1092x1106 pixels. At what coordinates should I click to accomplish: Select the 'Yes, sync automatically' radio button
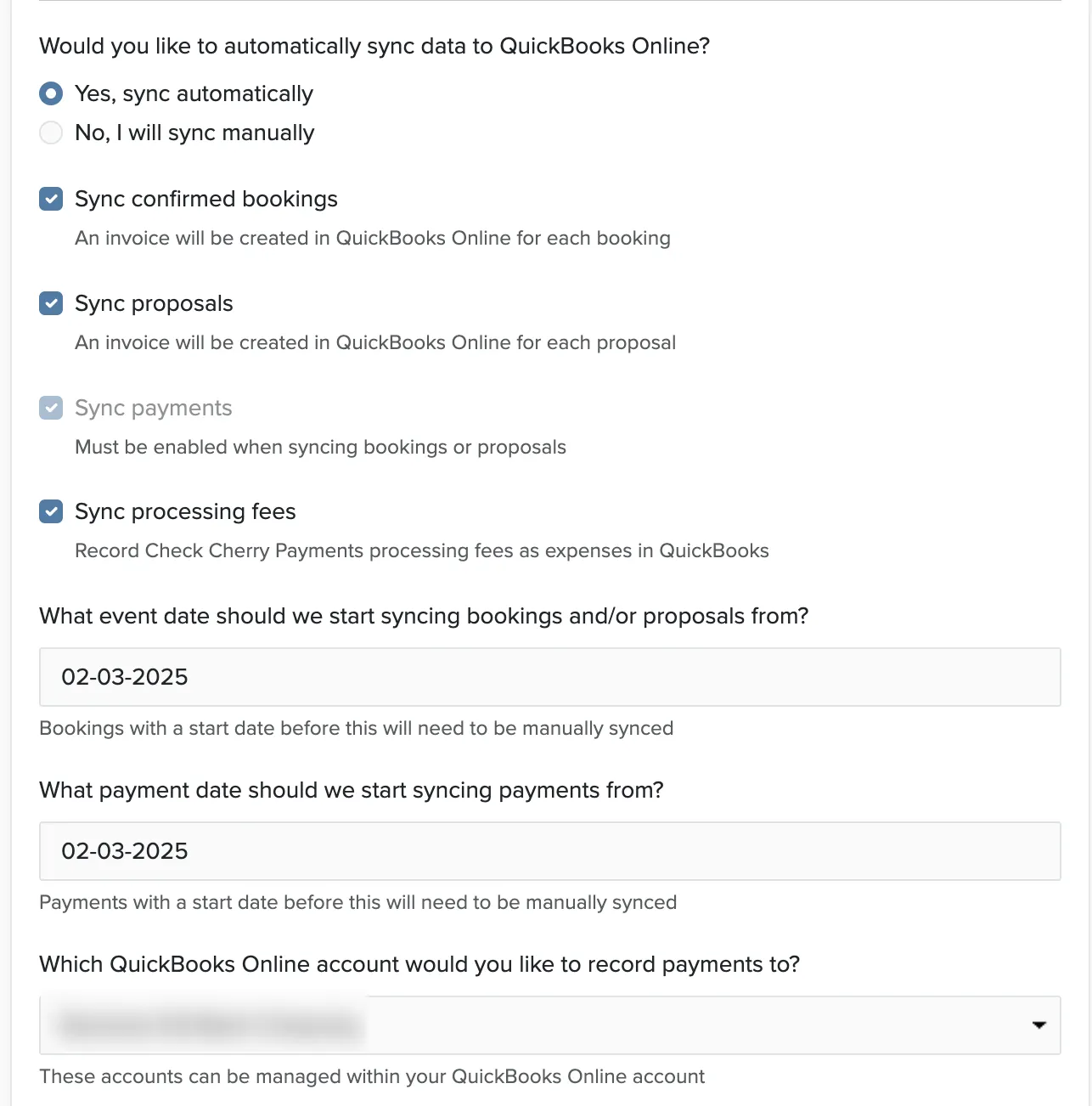[x=51, y=93]
